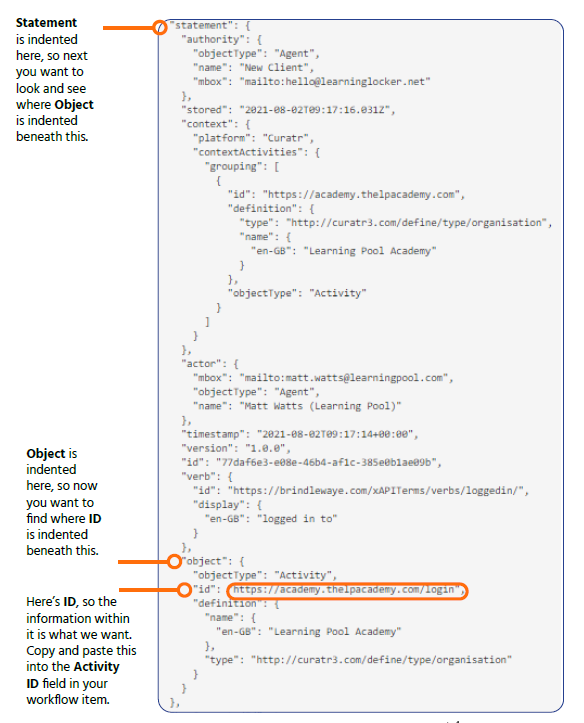Click the "actor" key line

pos(210,364)
